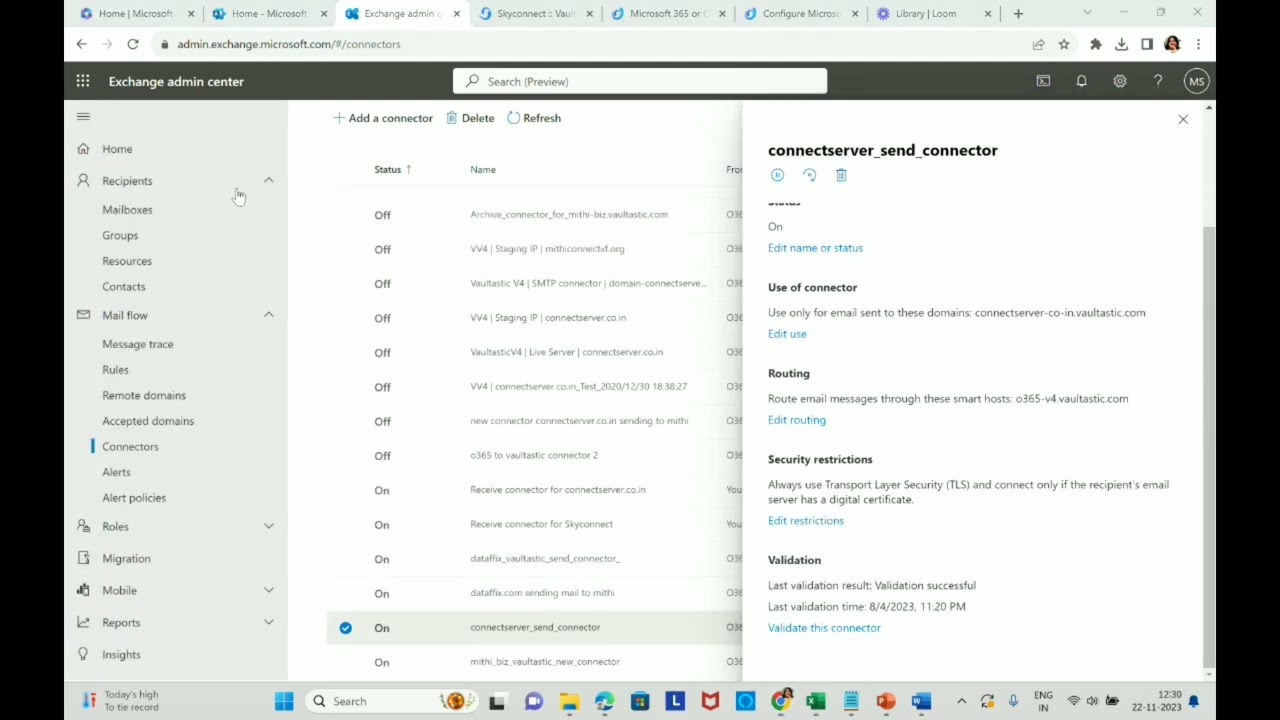This screenshot has height=720, width=1280.
Task: Switch to the Skyconnect browser tab
Action: click(536, 13)
